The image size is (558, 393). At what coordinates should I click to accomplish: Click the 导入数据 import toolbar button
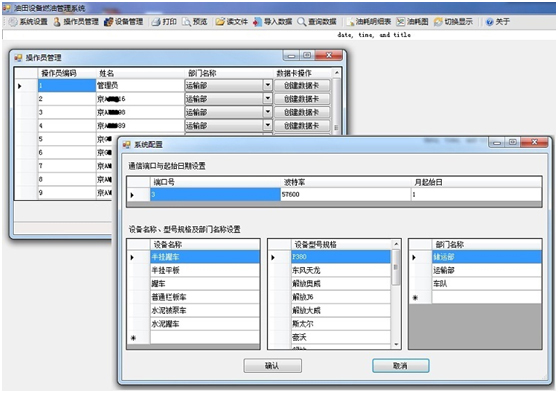pos(273,22)
